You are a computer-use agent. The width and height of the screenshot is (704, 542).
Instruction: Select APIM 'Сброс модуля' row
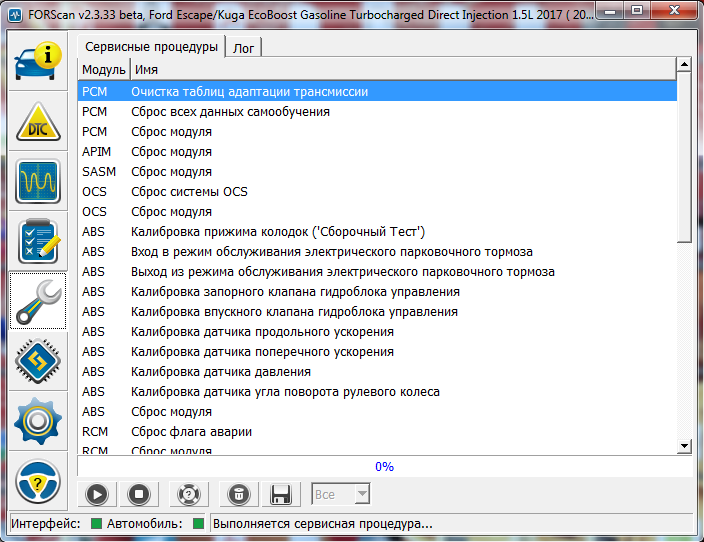pos(377,152)
